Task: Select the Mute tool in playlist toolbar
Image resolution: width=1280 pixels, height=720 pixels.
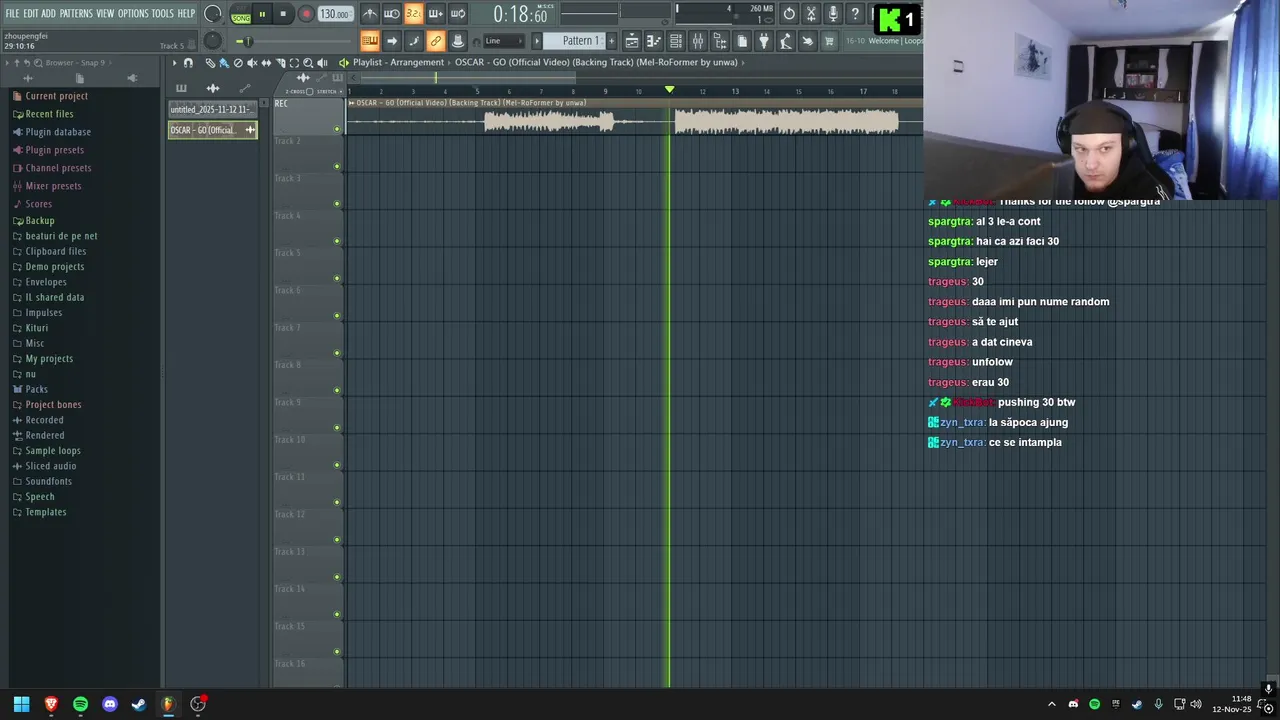Action: coord(252,62)
